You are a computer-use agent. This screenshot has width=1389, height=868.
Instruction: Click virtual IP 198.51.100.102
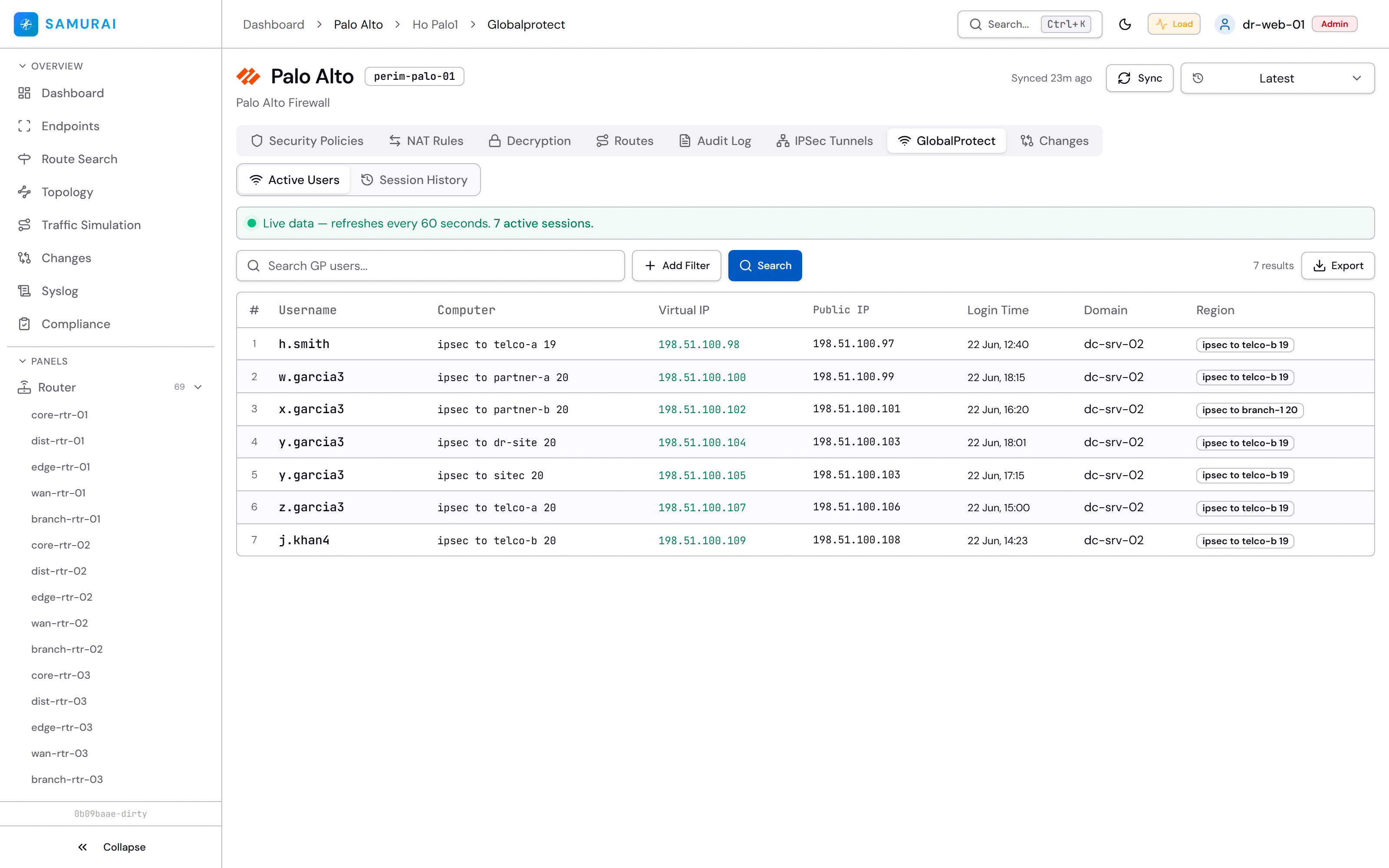[702, 409]
